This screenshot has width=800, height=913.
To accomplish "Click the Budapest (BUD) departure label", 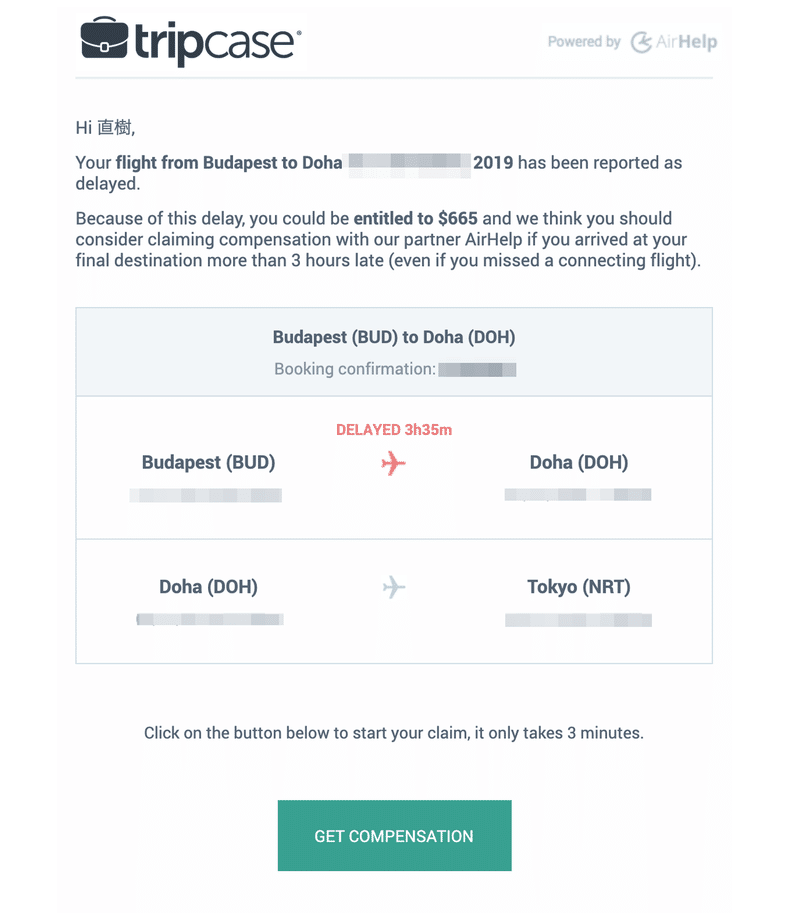I will coord(208,462).
